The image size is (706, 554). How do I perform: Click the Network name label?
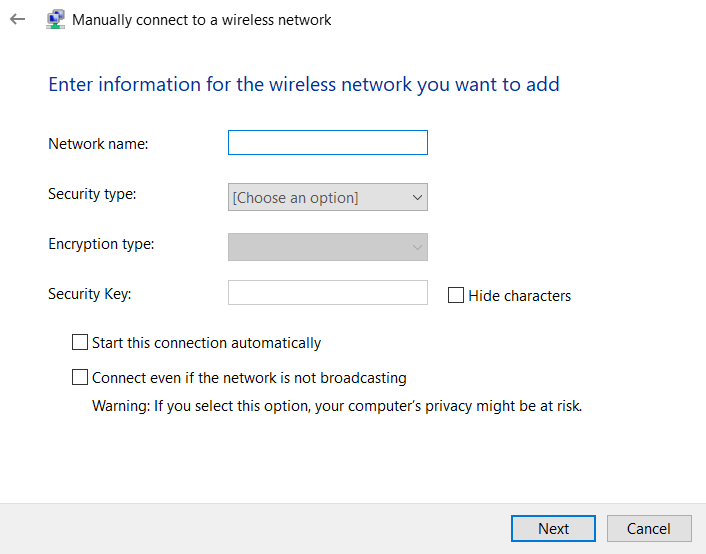click(x=98, y=144)
